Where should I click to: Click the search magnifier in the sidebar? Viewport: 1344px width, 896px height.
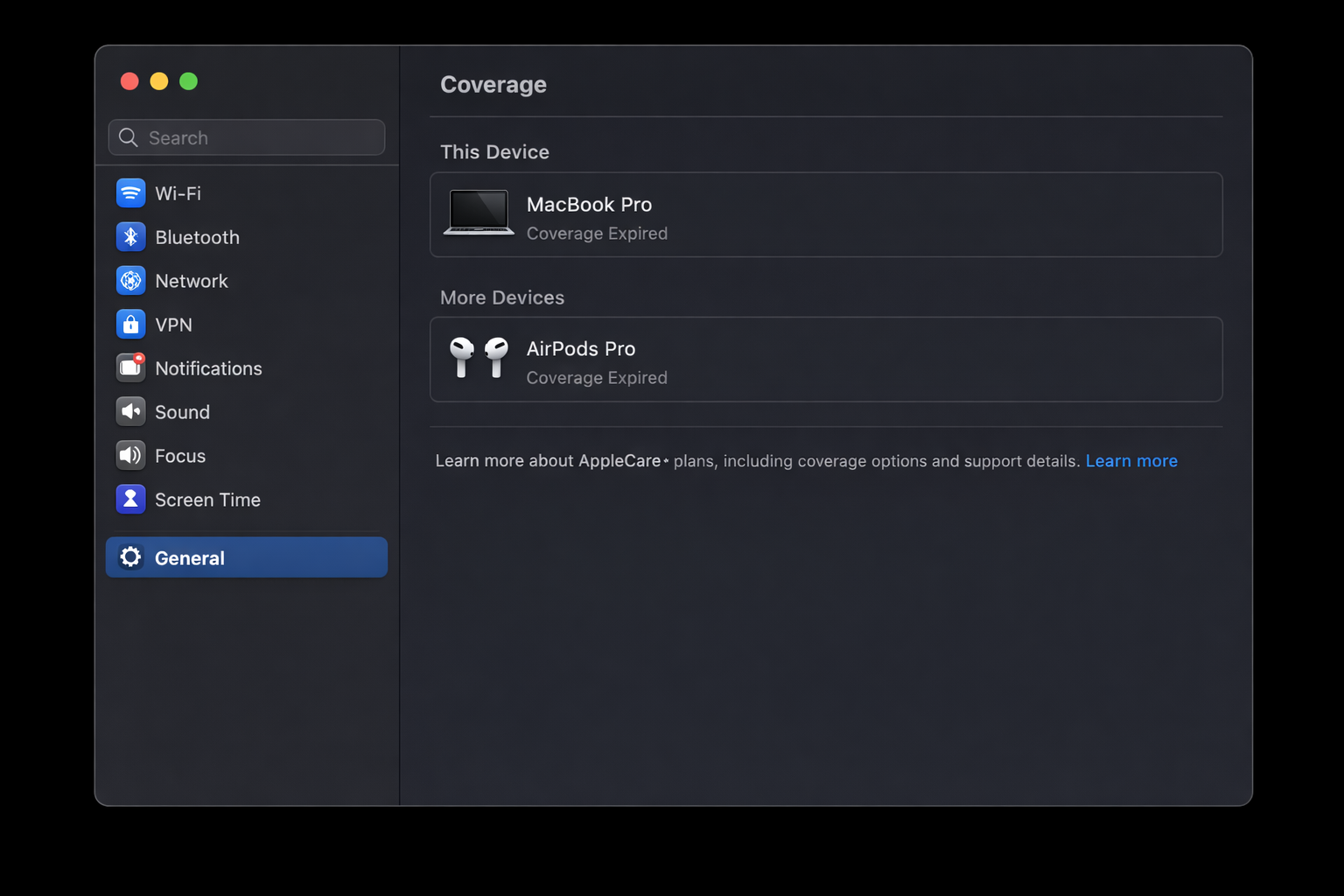[x=128, y=137]
